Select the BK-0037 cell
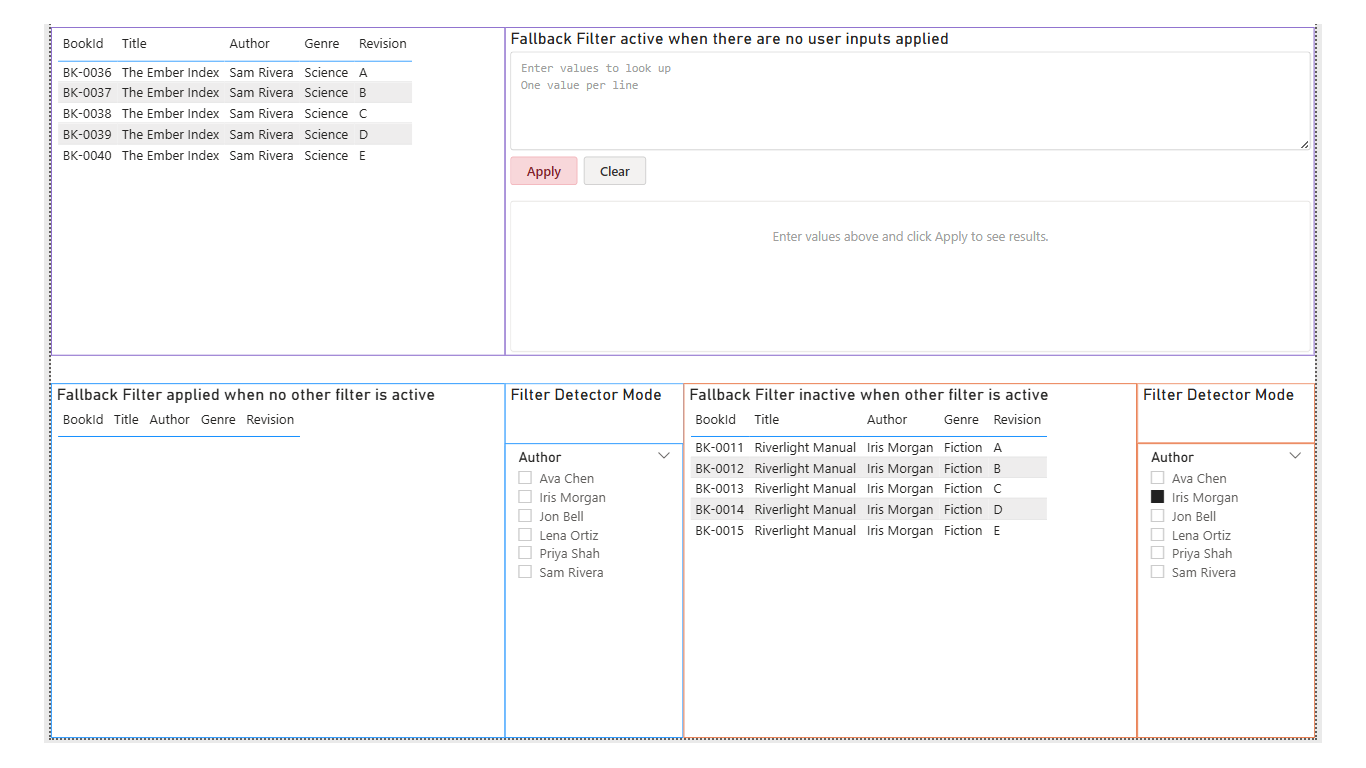The height and width of the screenshot is (768, 1366). (87, 93)
